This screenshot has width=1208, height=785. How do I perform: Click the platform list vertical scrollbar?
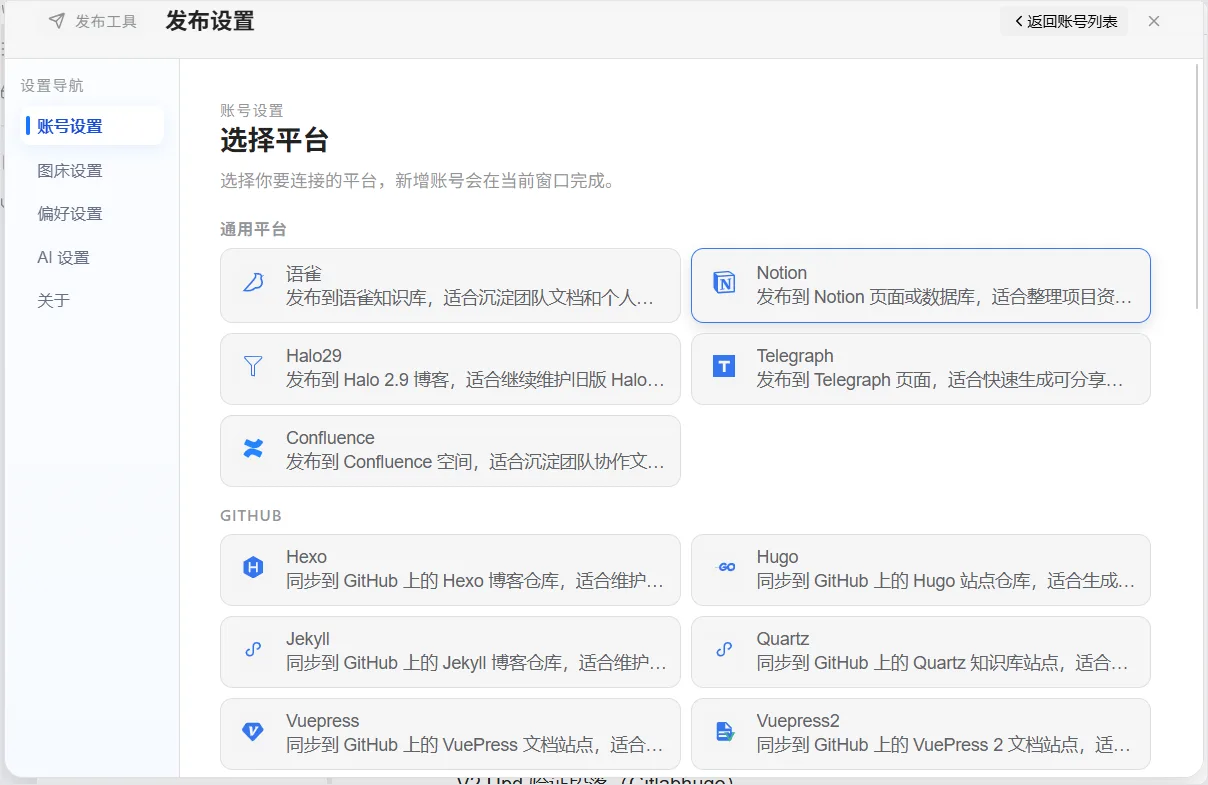pyautogui.click(x=1198, y=186)
